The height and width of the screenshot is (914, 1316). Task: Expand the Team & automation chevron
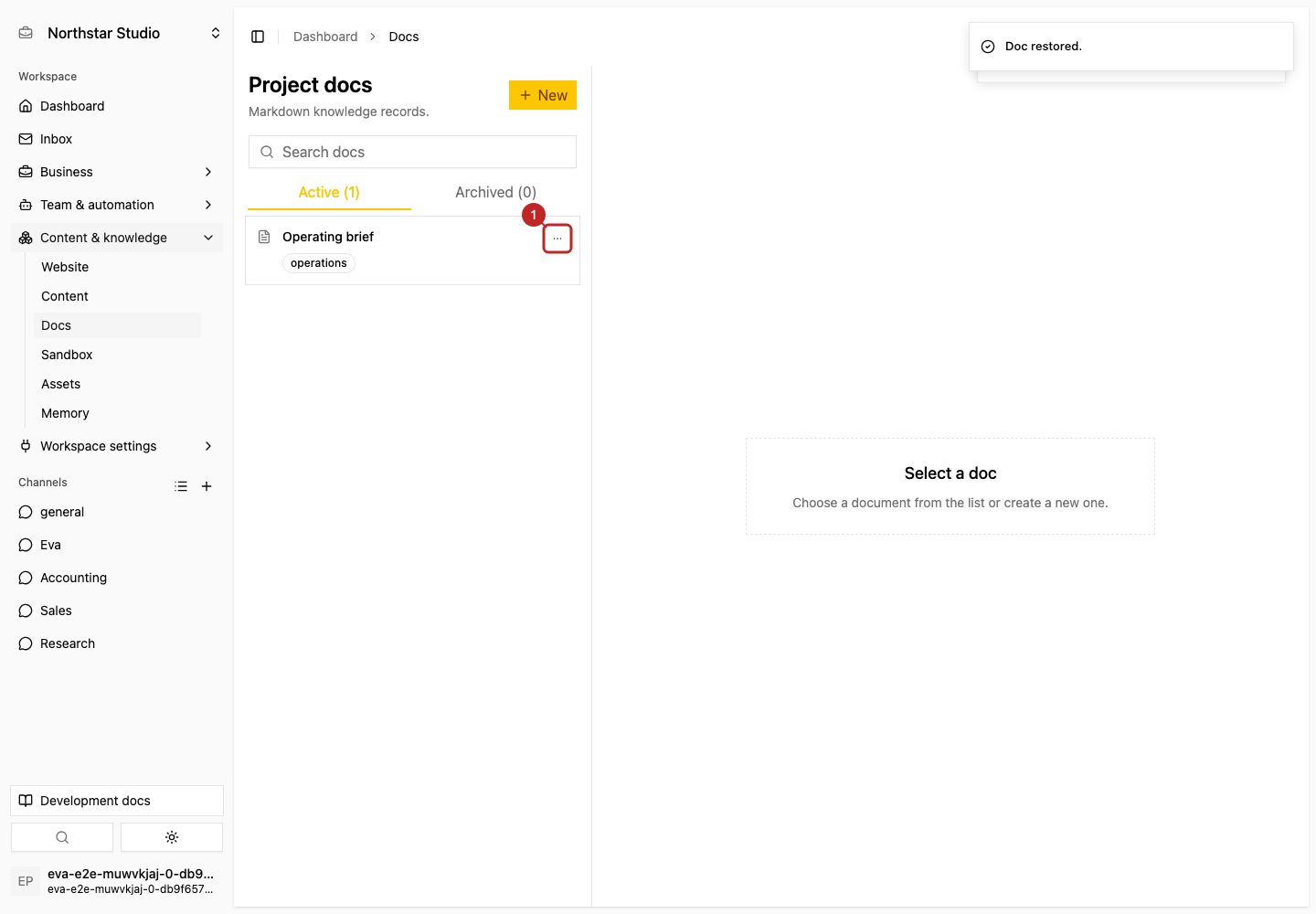tap(208, 205)
